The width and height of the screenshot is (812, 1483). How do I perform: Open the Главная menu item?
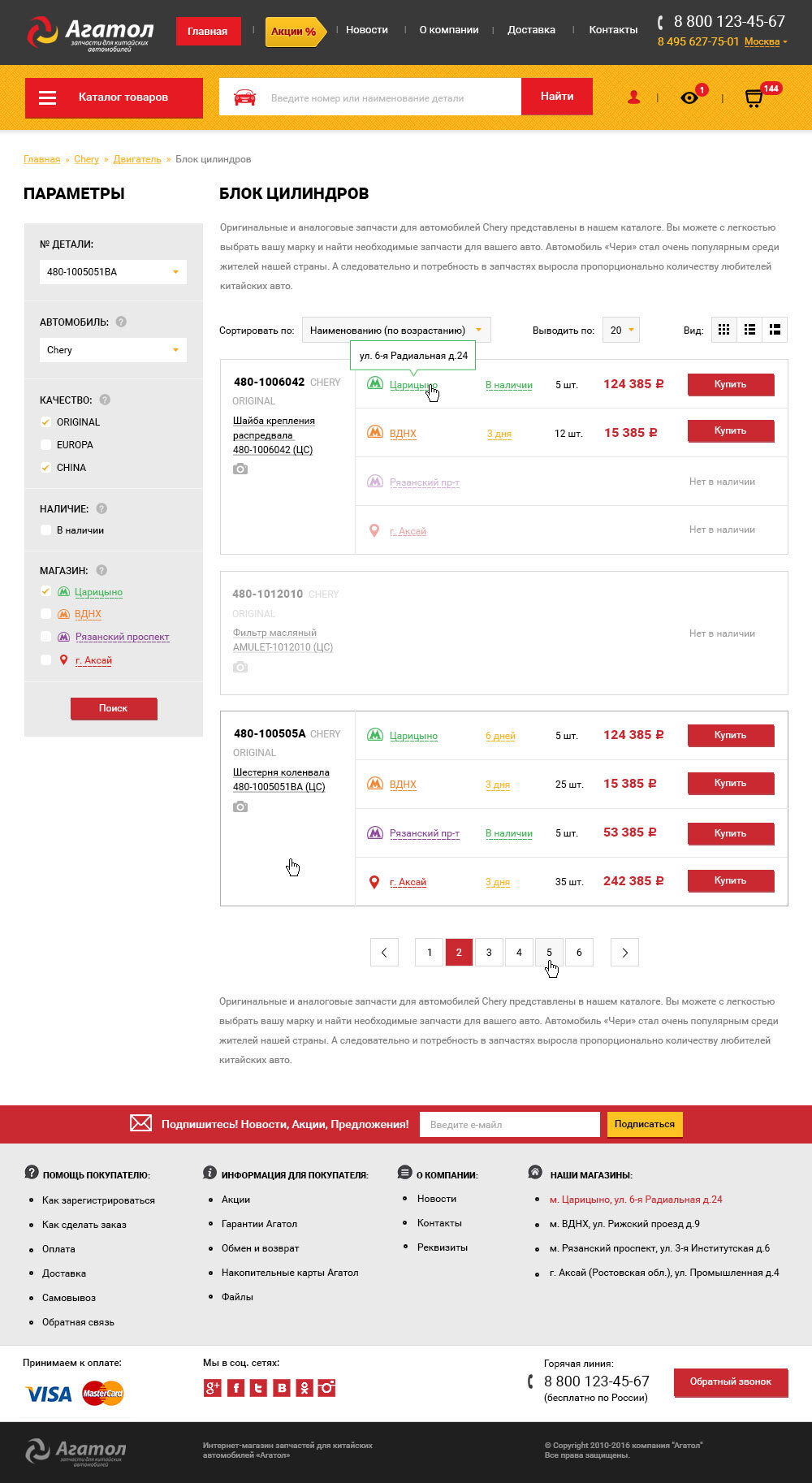point(208,31)
